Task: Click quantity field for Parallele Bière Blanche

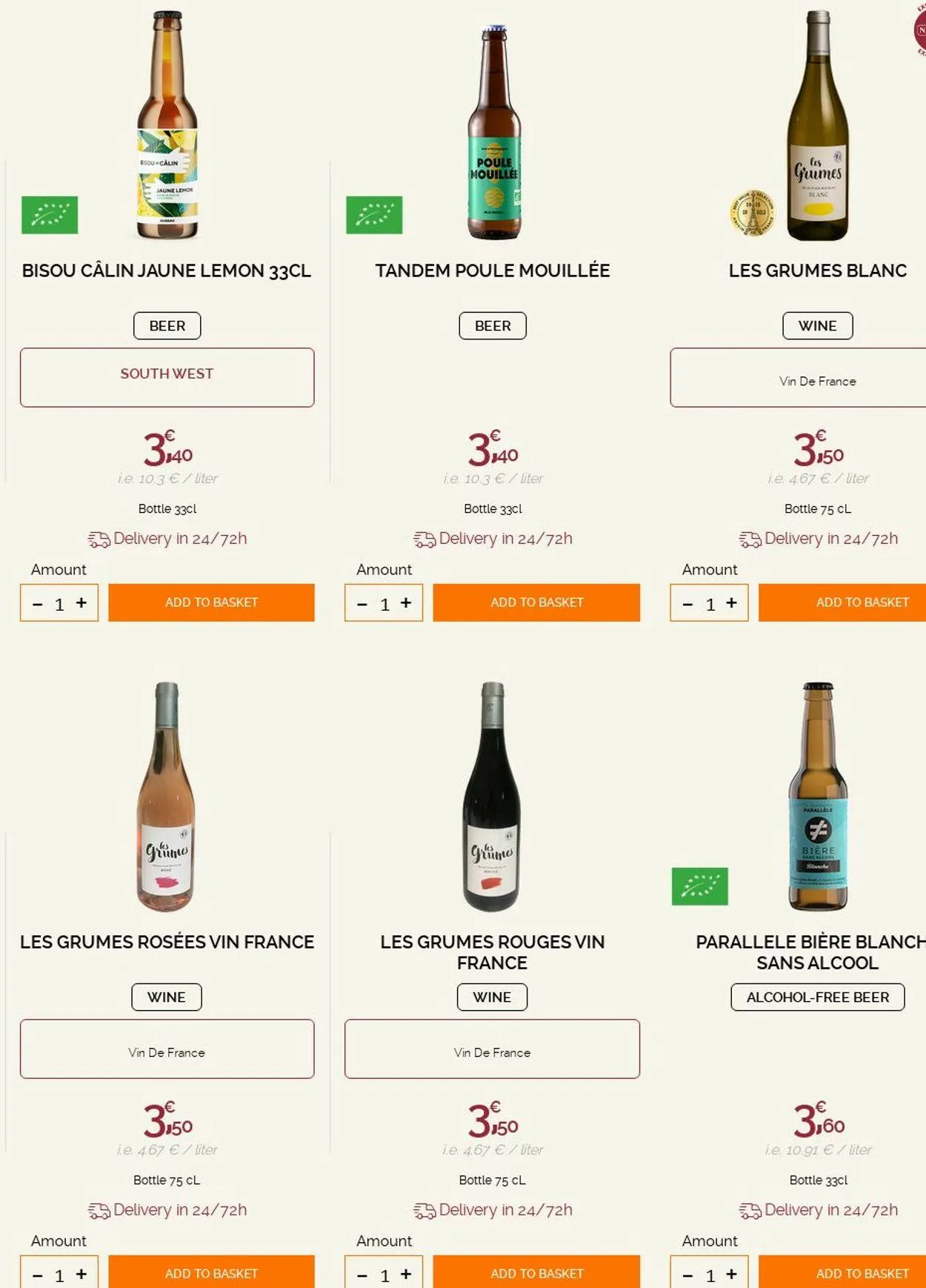Action: [x=710, y=1275]
